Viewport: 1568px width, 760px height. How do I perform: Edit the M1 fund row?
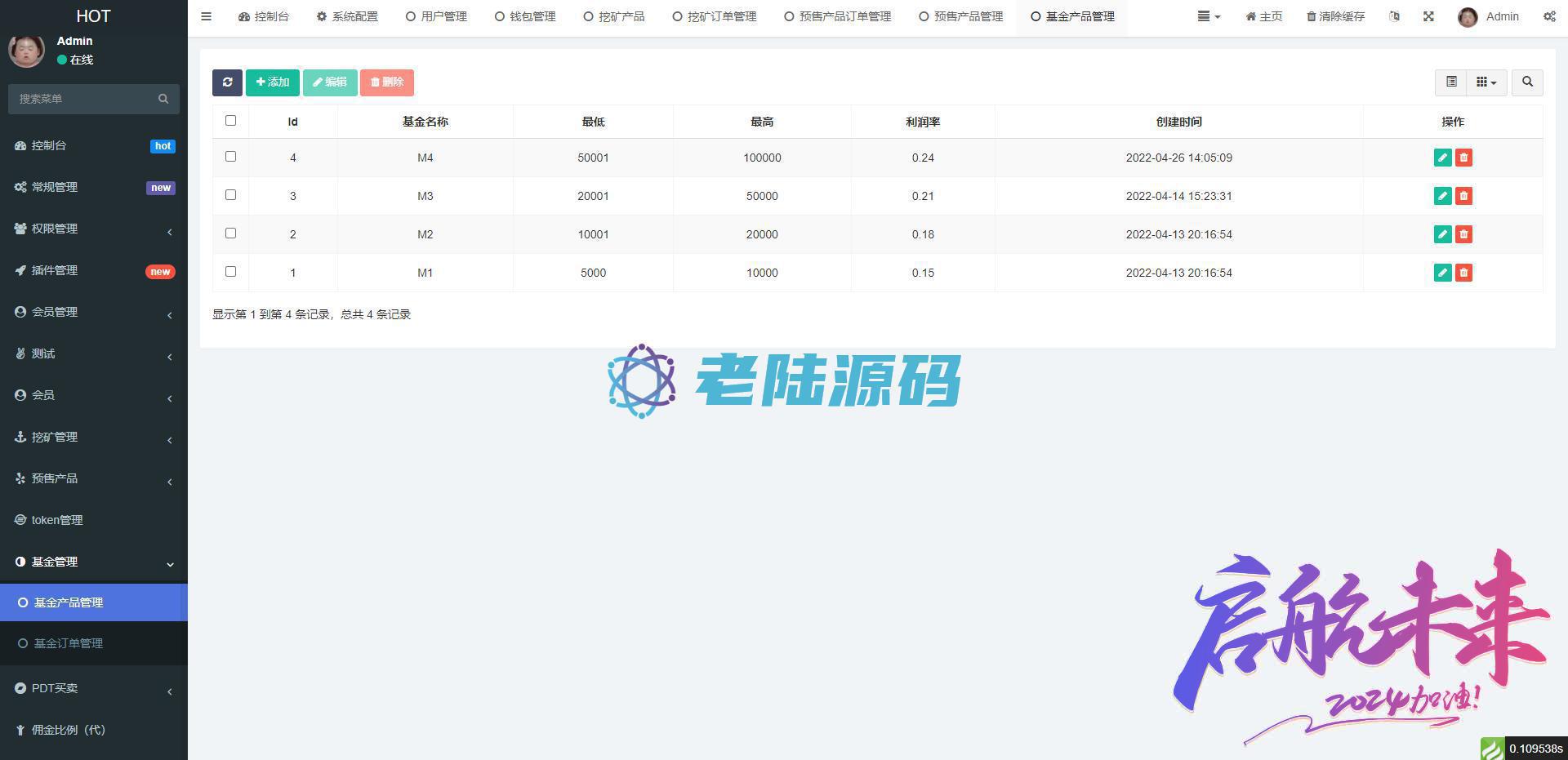click(1442, 273)
